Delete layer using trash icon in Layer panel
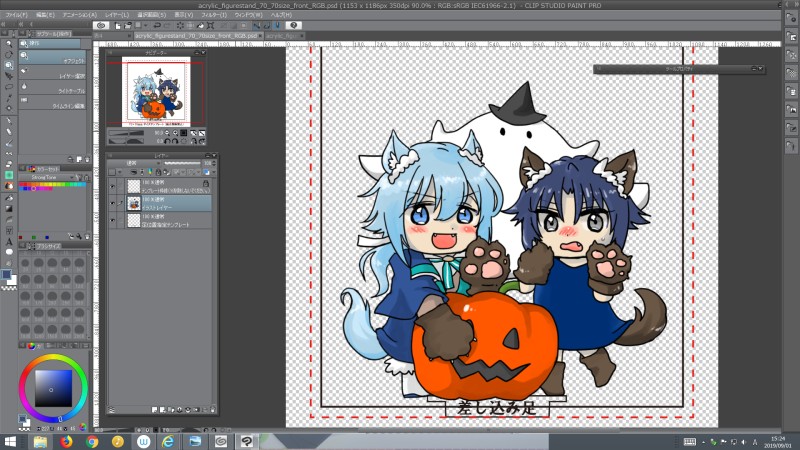Viewport: 800px width, 450px height. (x=213, y=410)
